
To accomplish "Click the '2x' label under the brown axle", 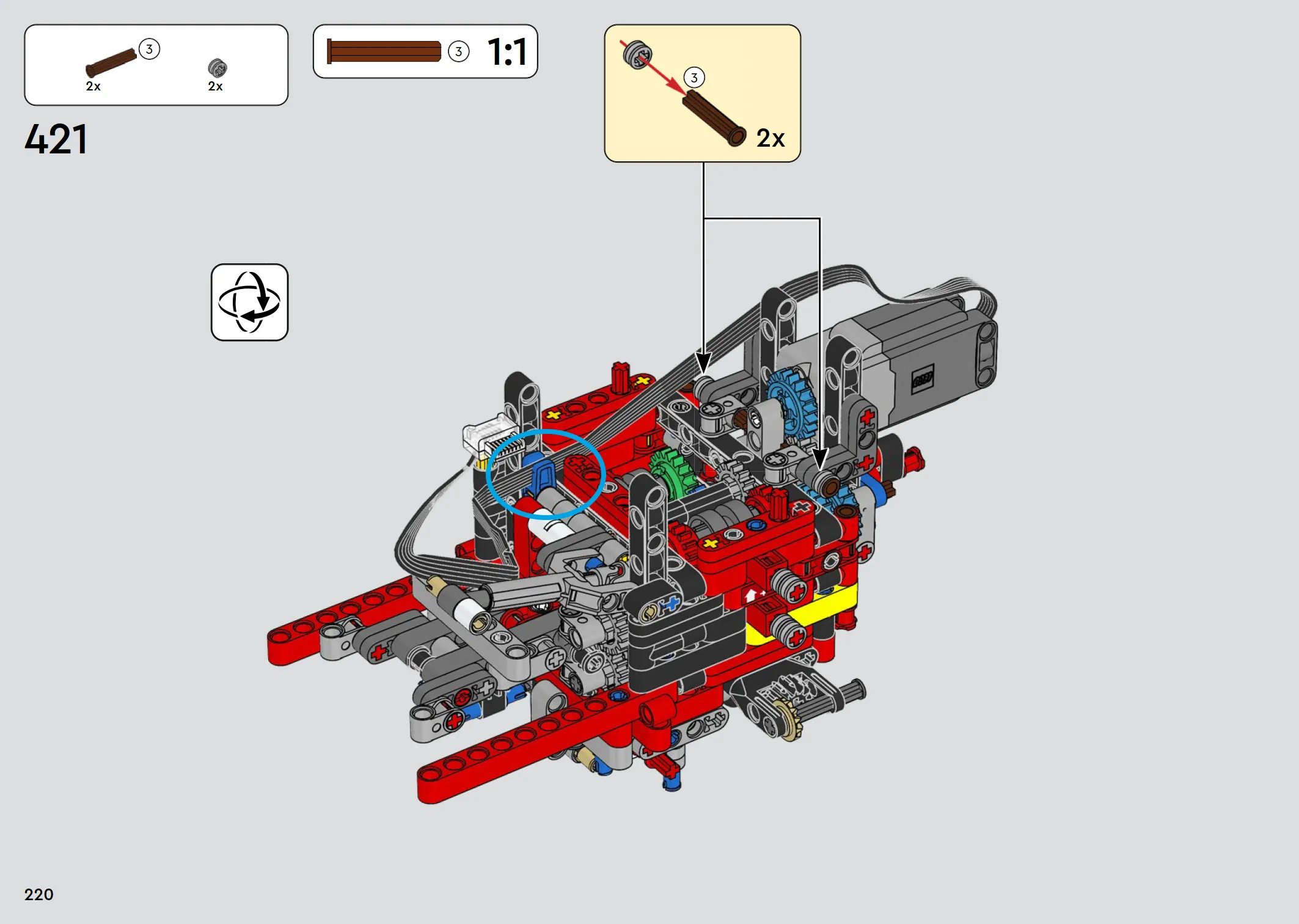I will [x=93, y=87].
